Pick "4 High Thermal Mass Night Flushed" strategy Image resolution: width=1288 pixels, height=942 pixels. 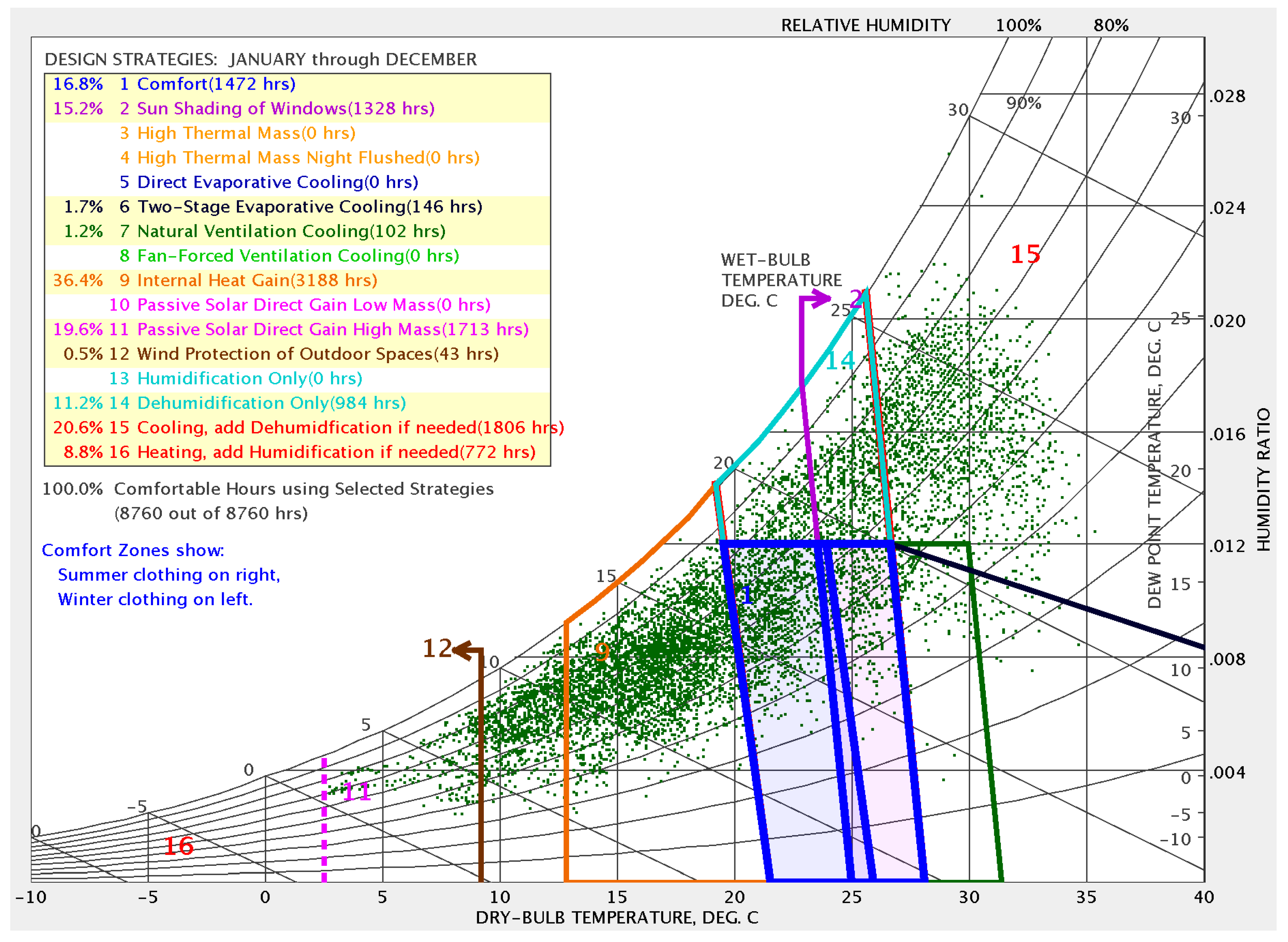297,158
